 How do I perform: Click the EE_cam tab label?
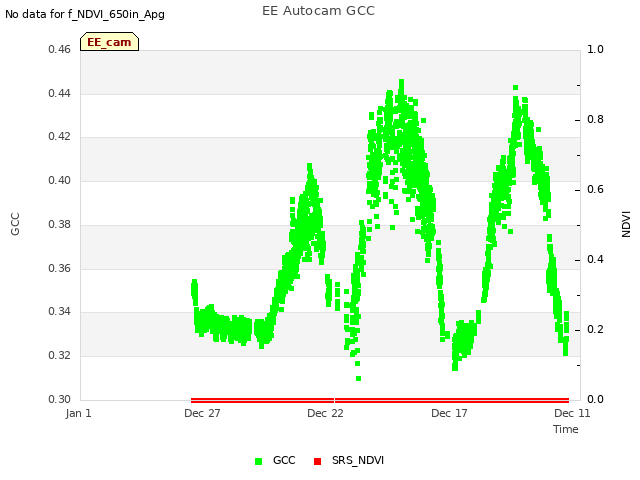coord(109,42)
